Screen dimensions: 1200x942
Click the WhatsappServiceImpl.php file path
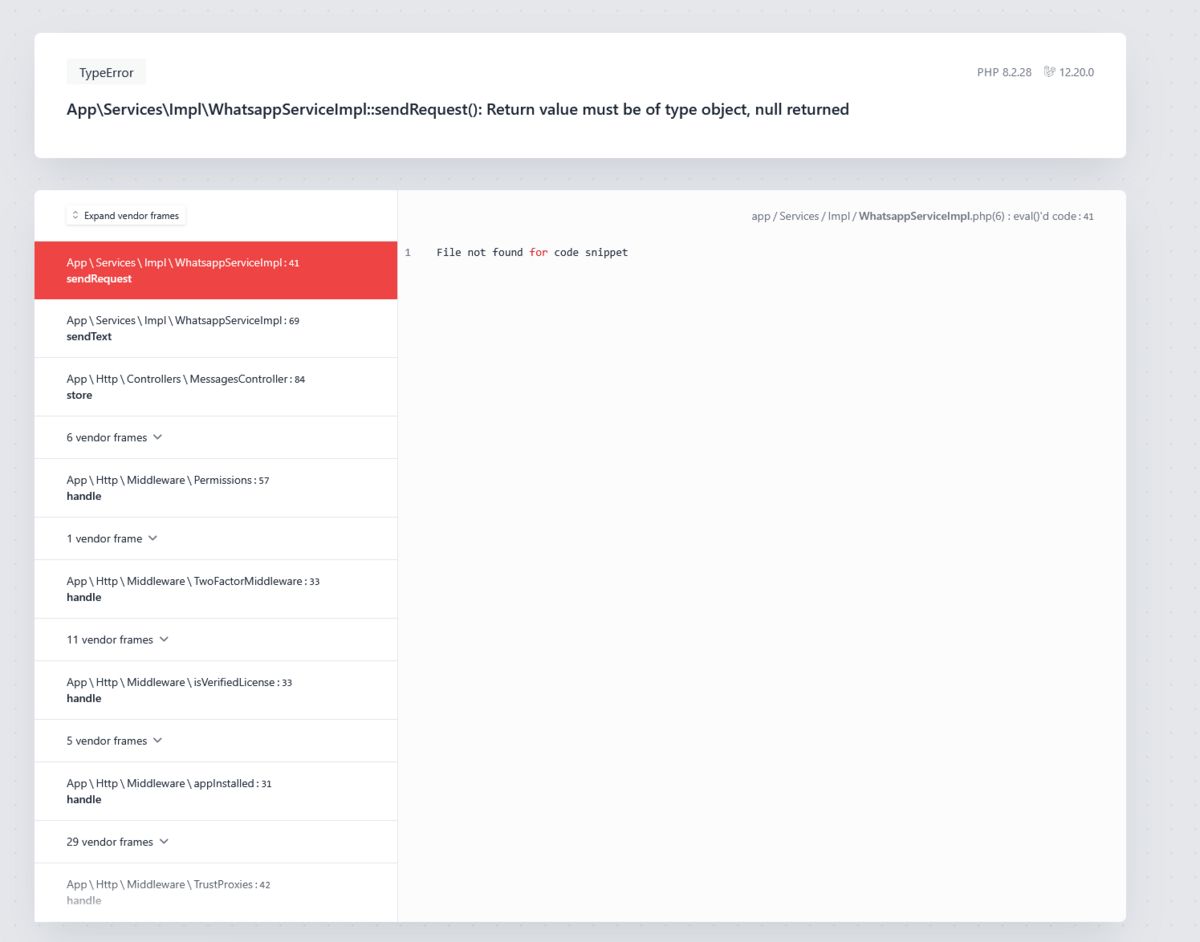click(x=922, y=216)
